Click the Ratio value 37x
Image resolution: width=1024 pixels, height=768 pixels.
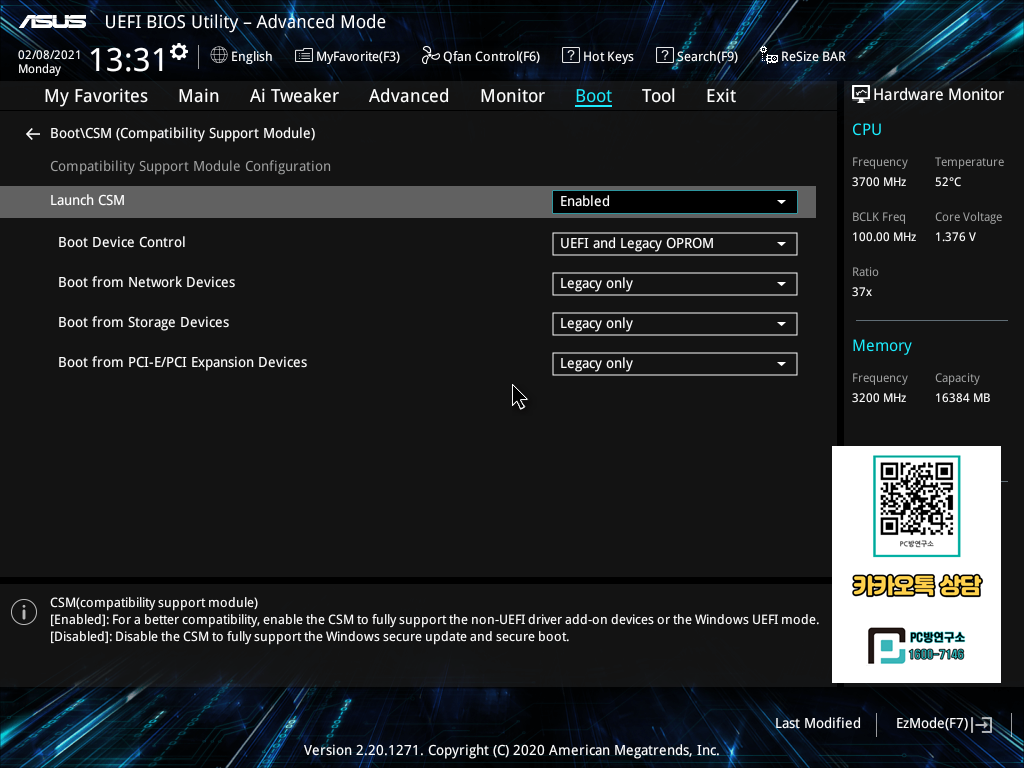point(861,292)
